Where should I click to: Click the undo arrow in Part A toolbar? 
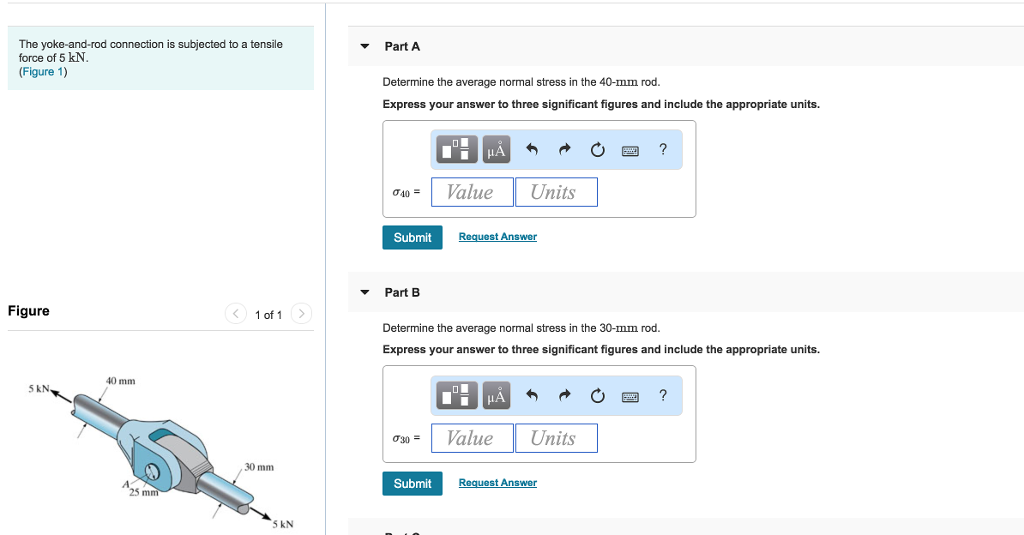point(533,151)
